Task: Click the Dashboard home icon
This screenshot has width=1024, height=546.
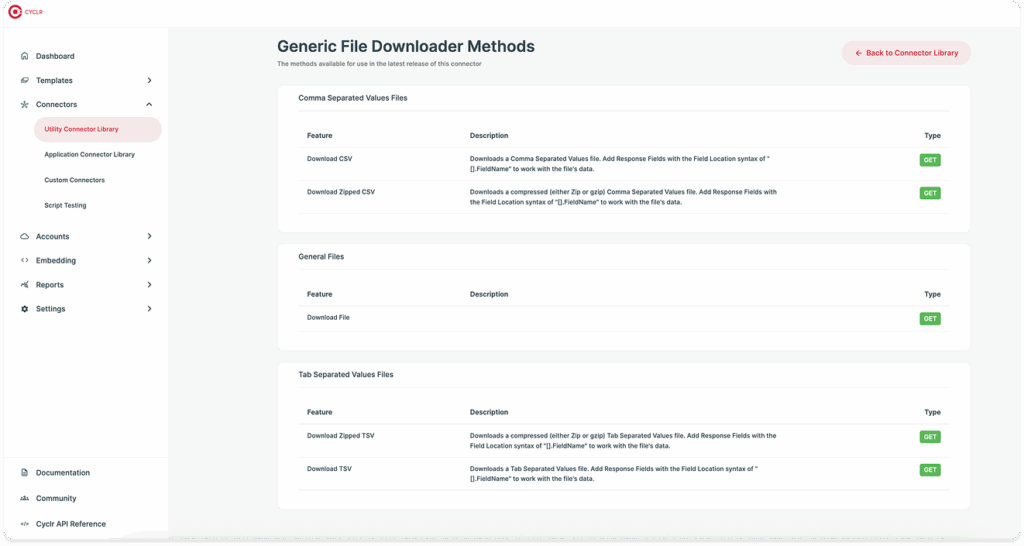Action: [25, 56]
